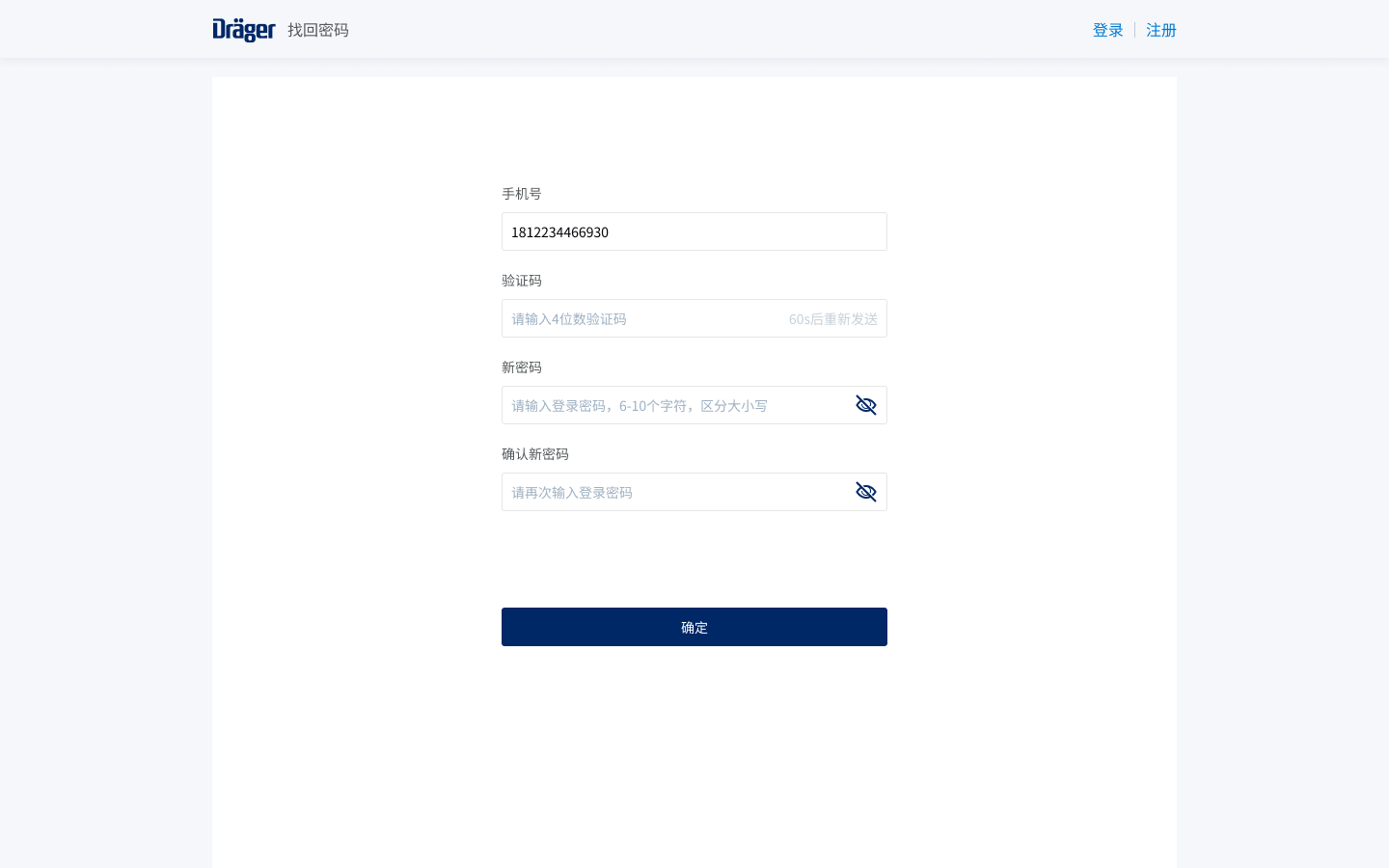Click the 验证码 field label
Screen dimensions: 1389x868
click(521, 280)
